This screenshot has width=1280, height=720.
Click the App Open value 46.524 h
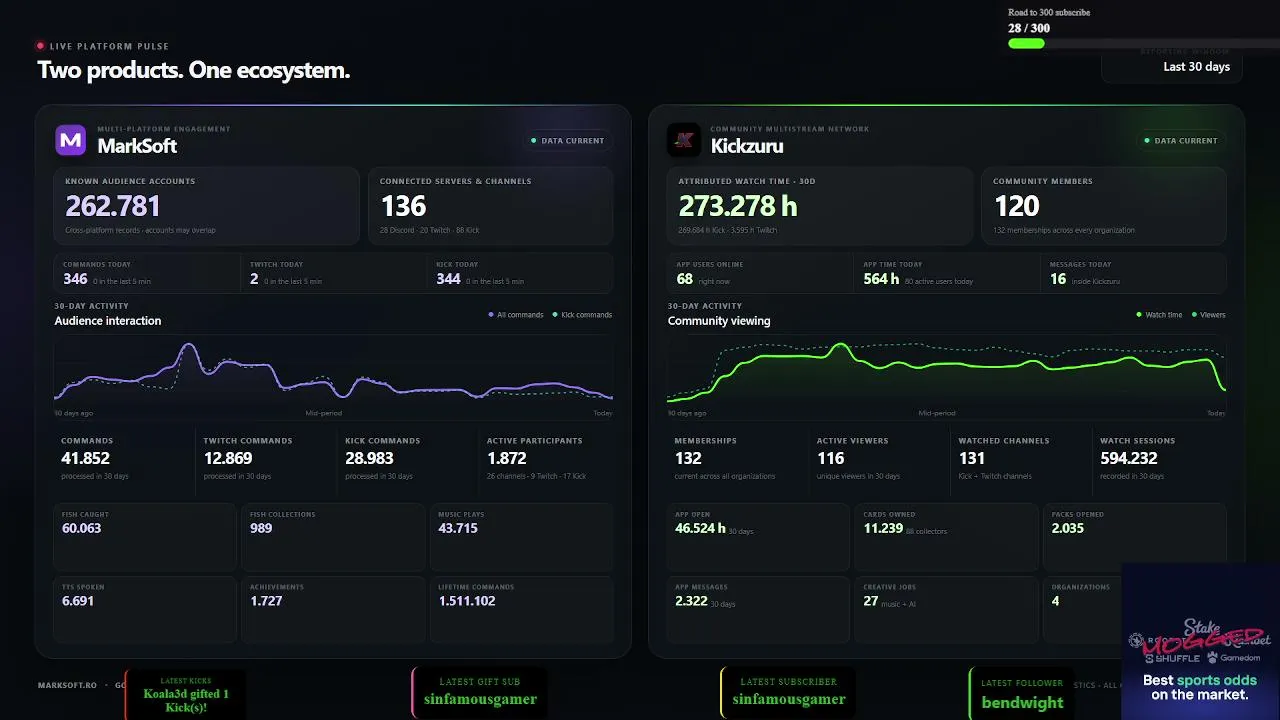700,528
